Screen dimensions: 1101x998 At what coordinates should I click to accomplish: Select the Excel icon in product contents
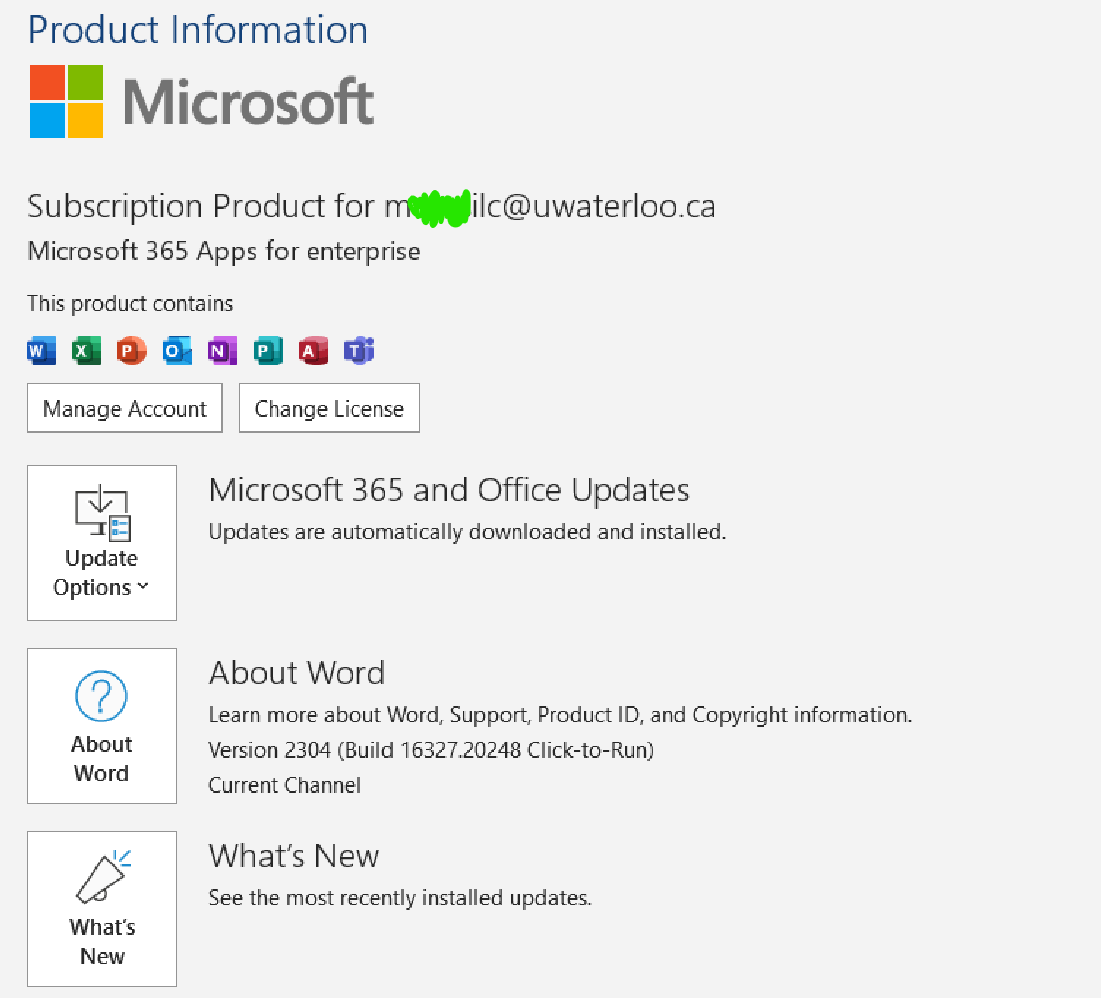point(86,351)
